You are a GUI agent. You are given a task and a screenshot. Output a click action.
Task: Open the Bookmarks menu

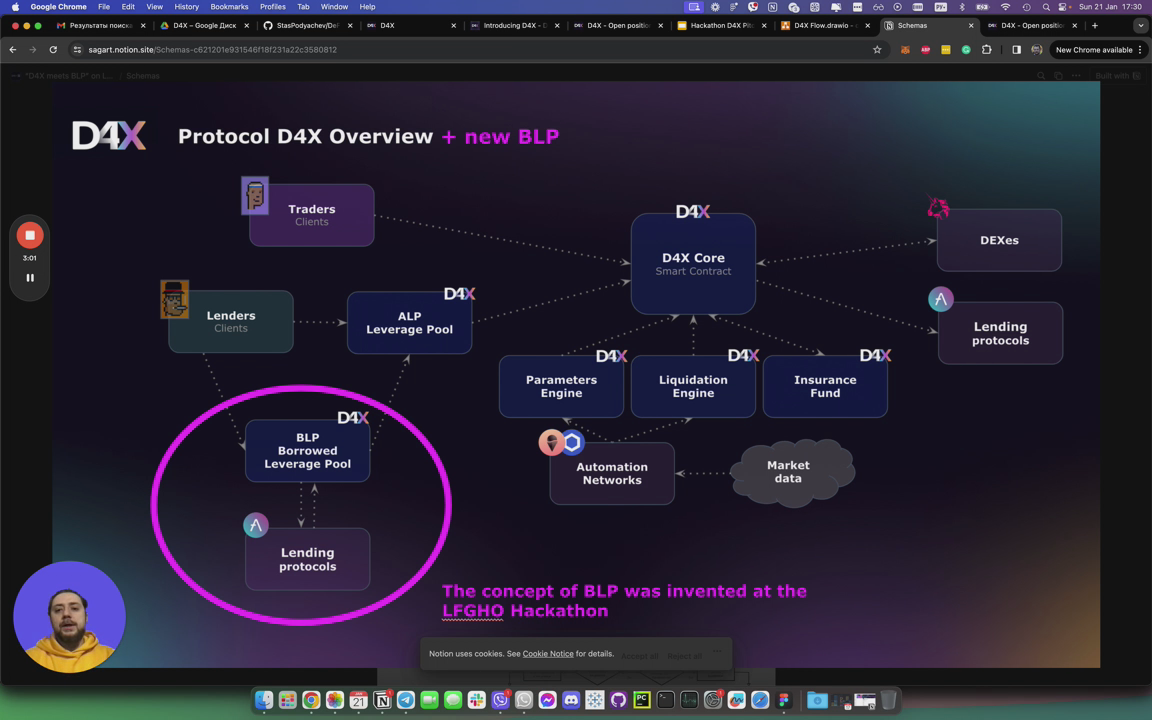pyautogui.click(x=229, y=7)
